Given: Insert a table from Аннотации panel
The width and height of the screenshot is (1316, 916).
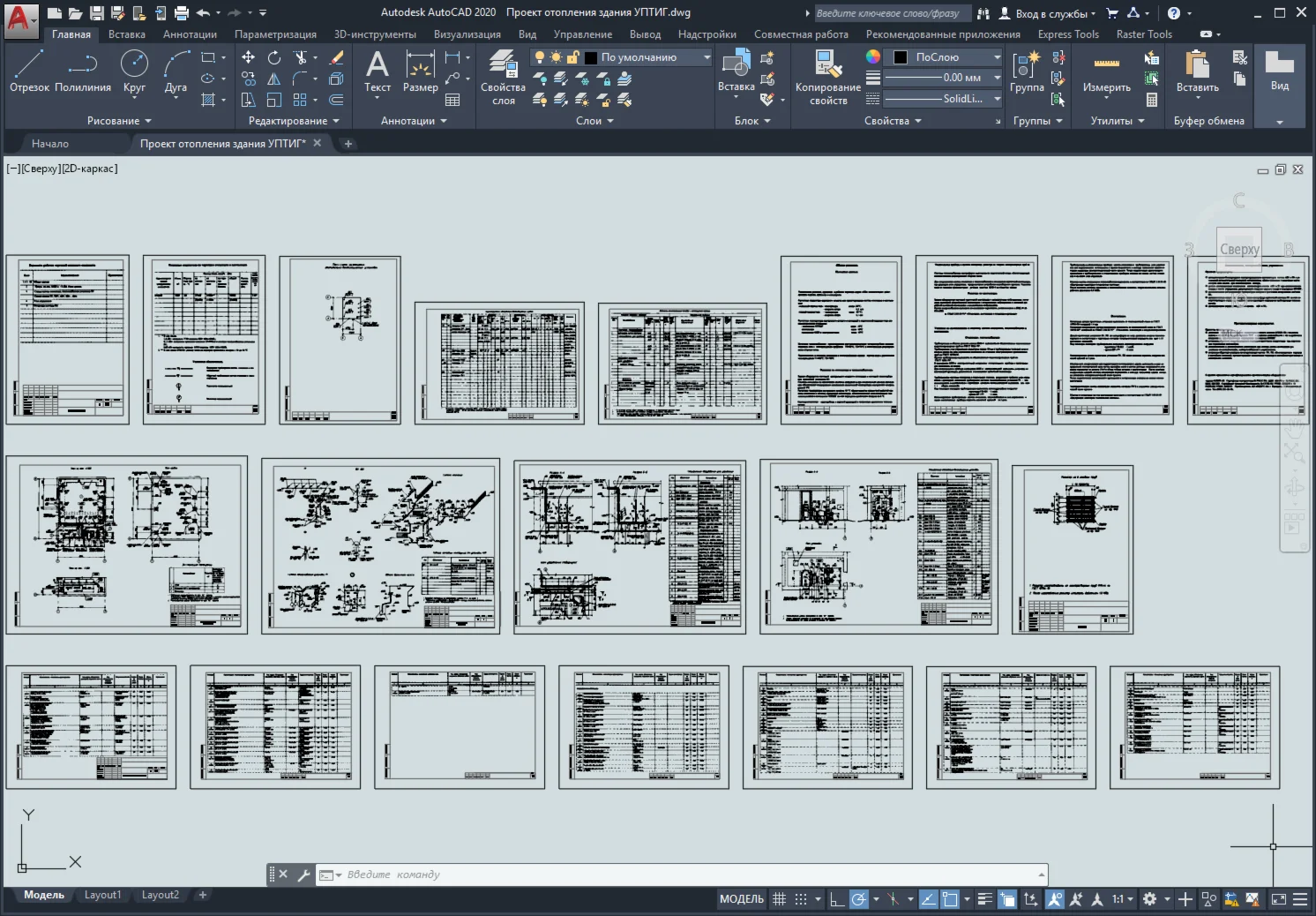Looking at the screenshot, I should (452, 100).
